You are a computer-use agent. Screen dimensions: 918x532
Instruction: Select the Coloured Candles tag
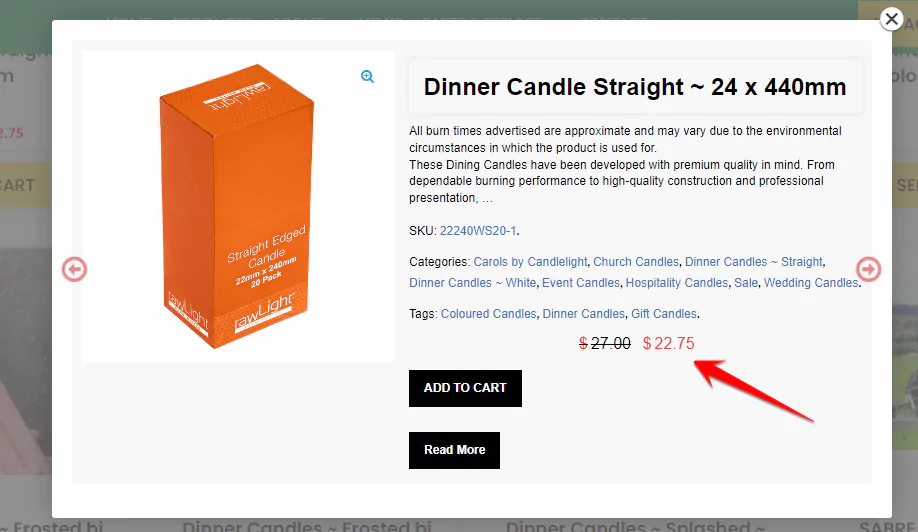click(488, 314)
